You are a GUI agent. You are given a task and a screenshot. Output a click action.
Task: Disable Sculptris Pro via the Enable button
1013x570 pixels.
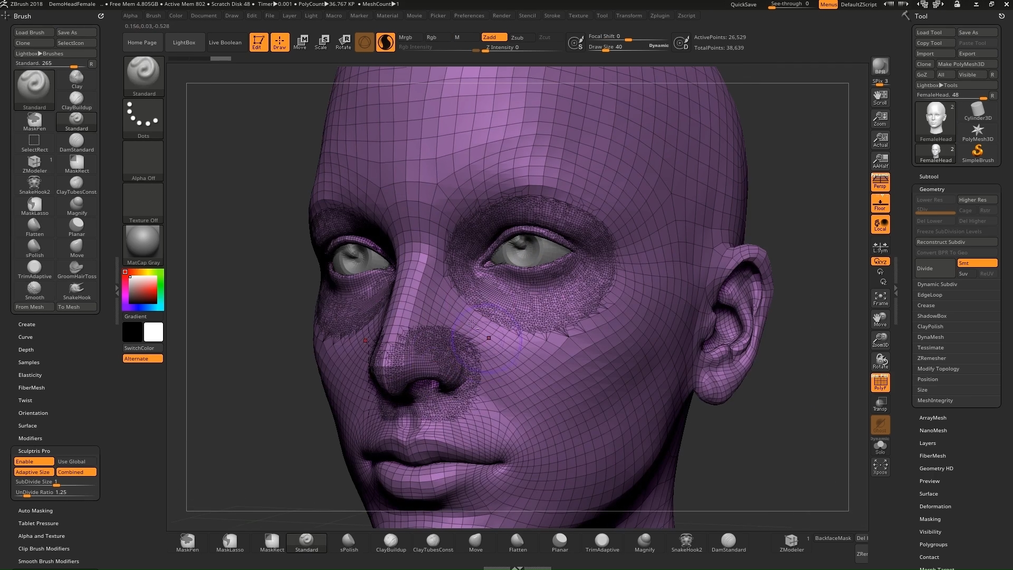(33, 461)
